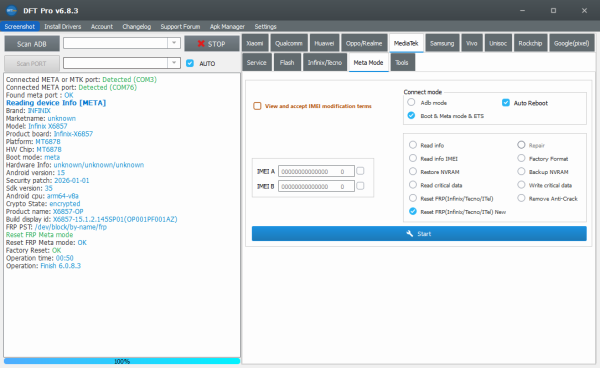Select the Factory Format option
The width and height of the screenshot is (600, 368).
(x=521, y=158)
